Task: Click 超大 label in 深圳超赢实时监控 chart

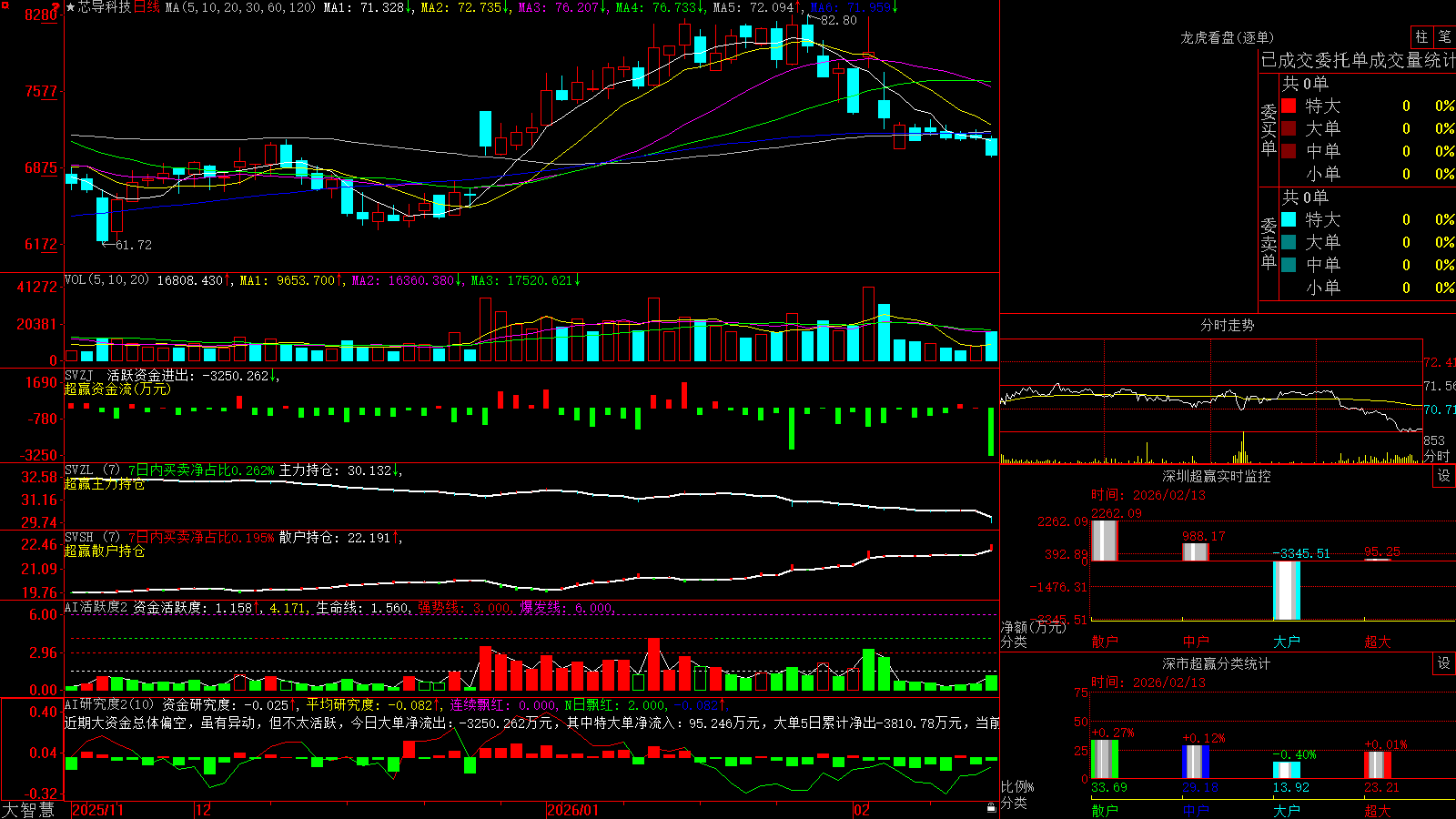Action: tap(1378, 642)
